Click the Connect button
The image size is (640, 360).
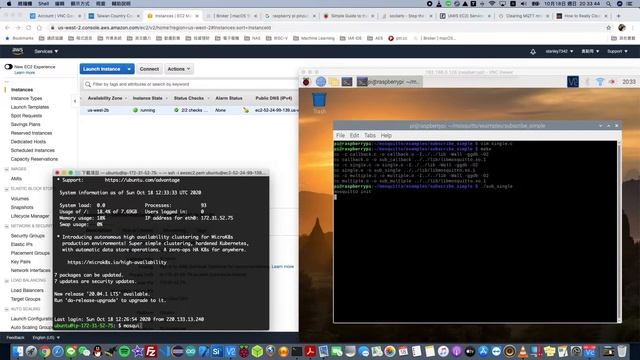[x=149, y=69]
